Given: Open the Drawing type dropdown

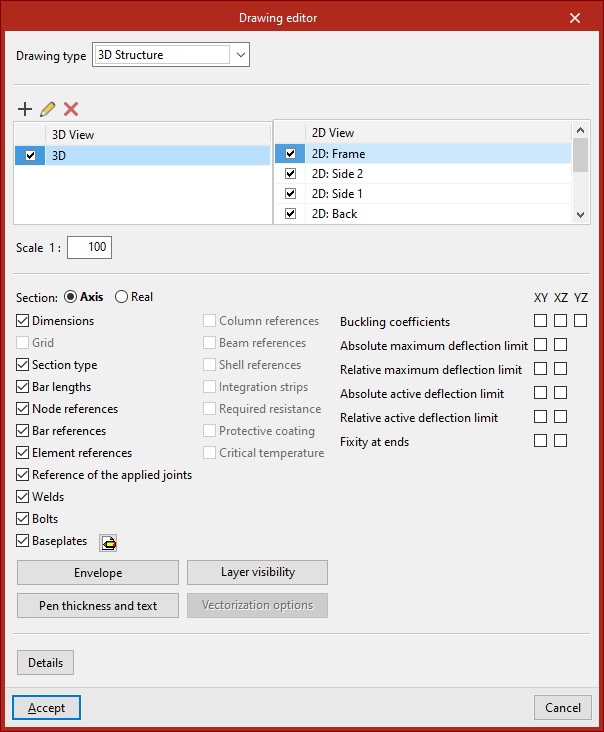Looking at the screenshot, I should (x=241, y=55).
